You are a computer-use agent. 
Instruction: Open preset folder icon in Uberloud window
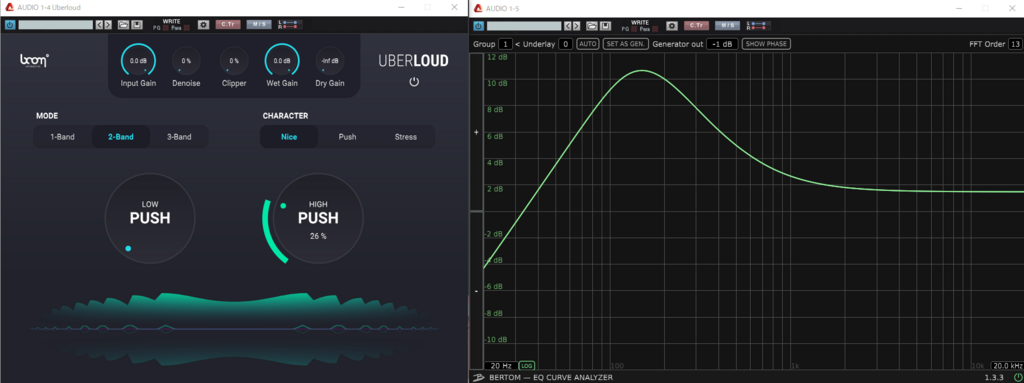pyautogui.click(x=123, y=25)
